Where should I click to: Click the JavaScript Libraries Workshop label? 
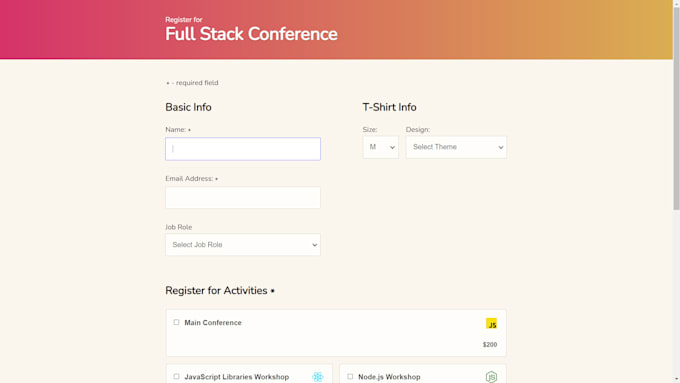(237, 377)
